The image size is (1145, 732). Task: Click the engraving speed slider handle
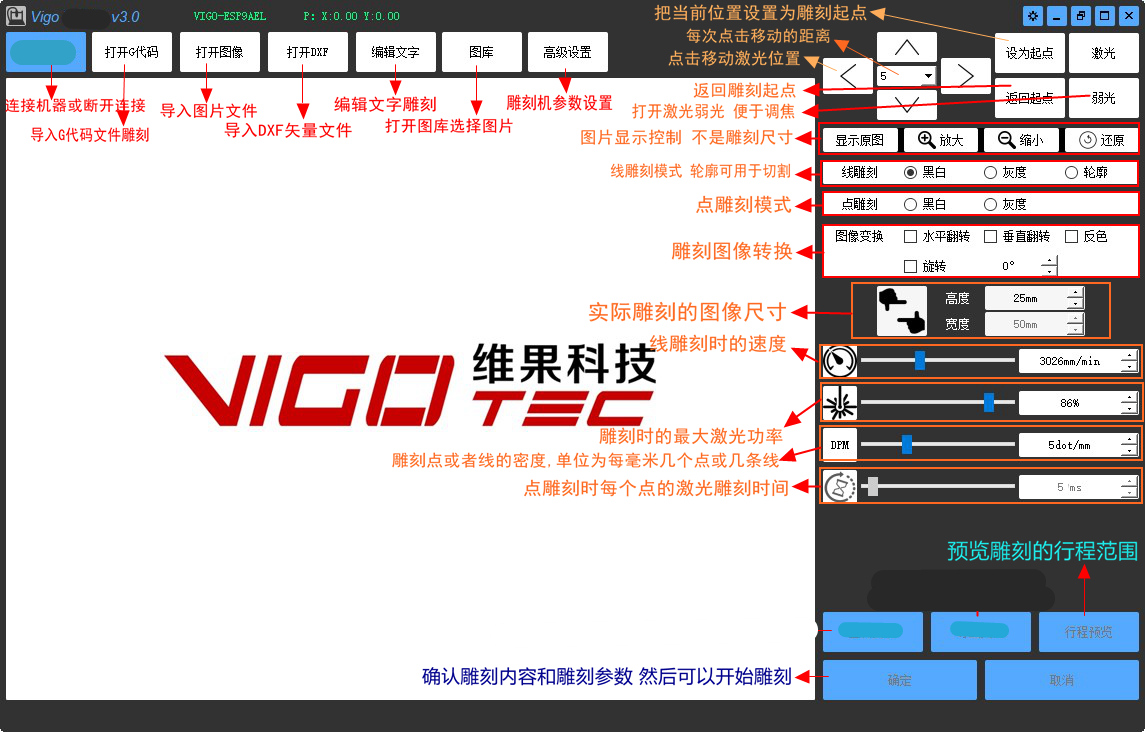point(920,360)
